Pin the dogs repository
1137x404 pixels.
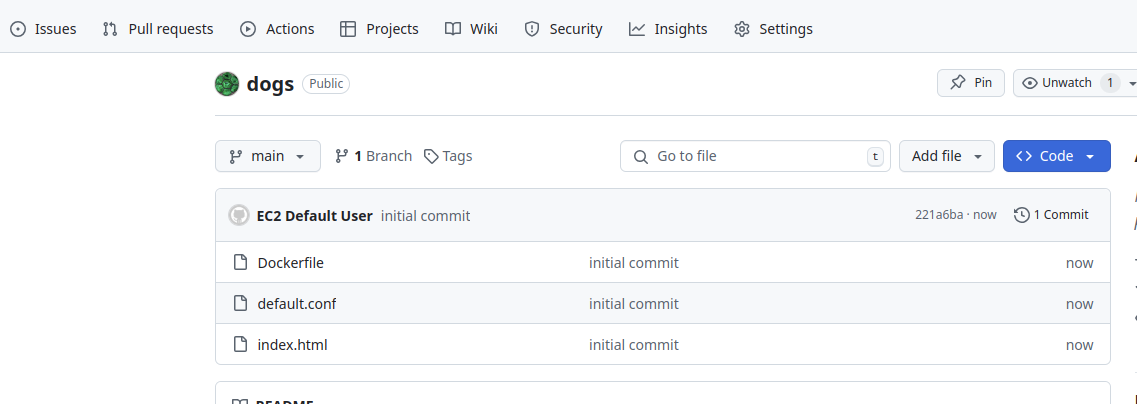click(971, 83)
